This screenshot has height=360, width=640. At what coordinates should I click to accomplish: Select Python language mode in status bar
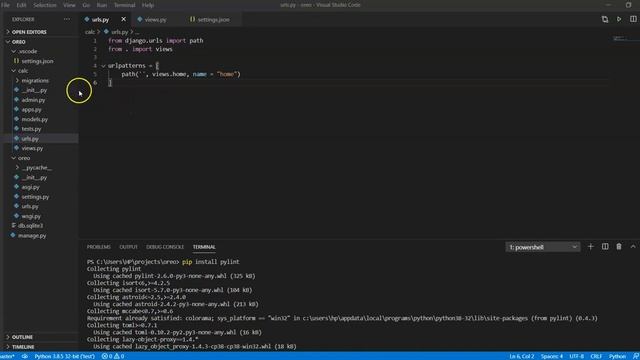point(617,356)
